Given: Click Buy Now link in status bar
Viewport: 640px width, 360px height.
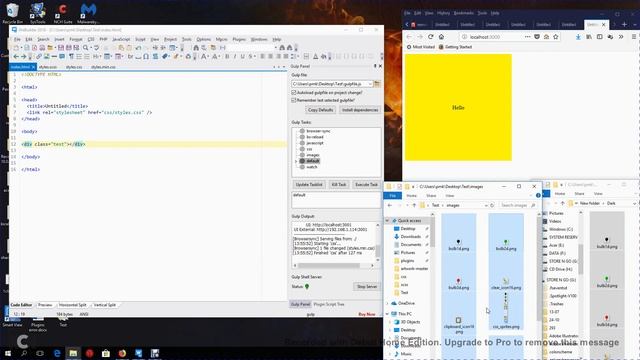Looking at the screenshot, I should click(x=367, y=314).
